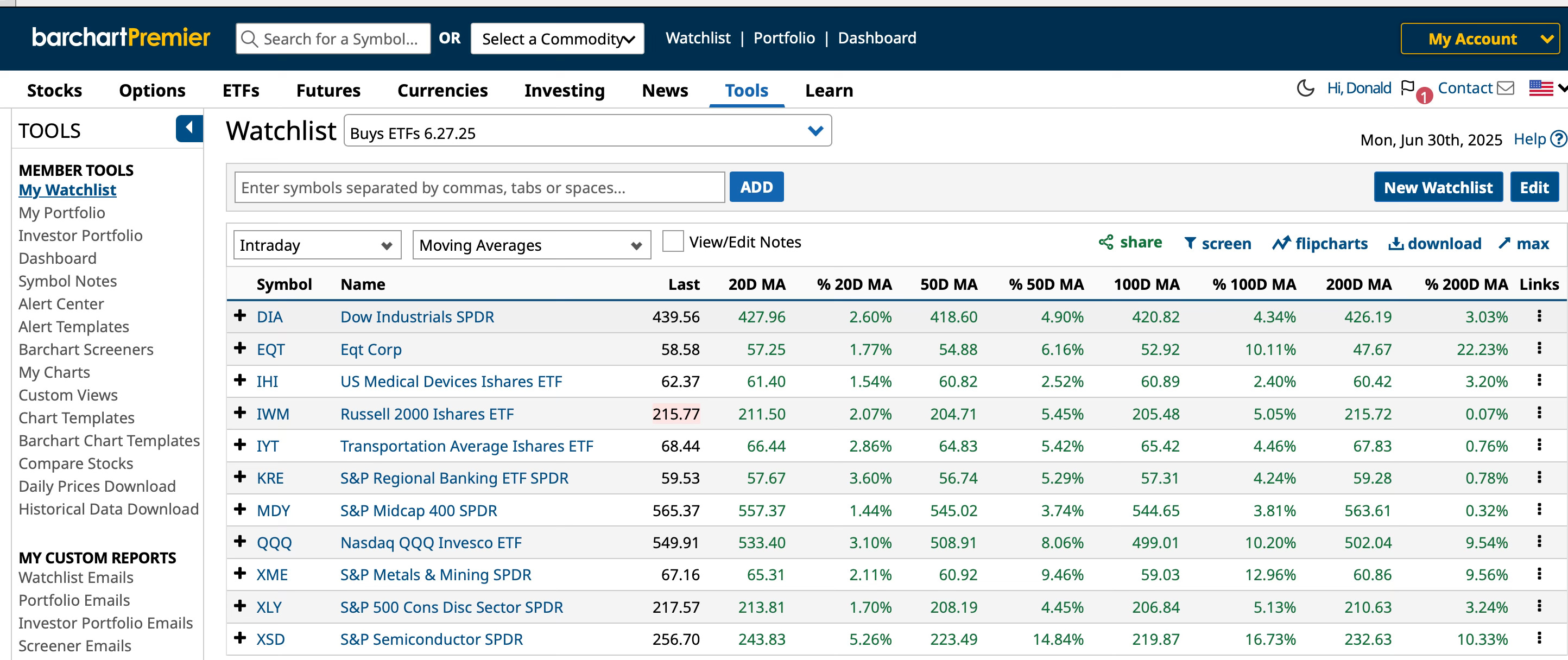This screenshot has width=1568, height=660.
Task: Click the Help question mark icon
Action: point(1559,139)
